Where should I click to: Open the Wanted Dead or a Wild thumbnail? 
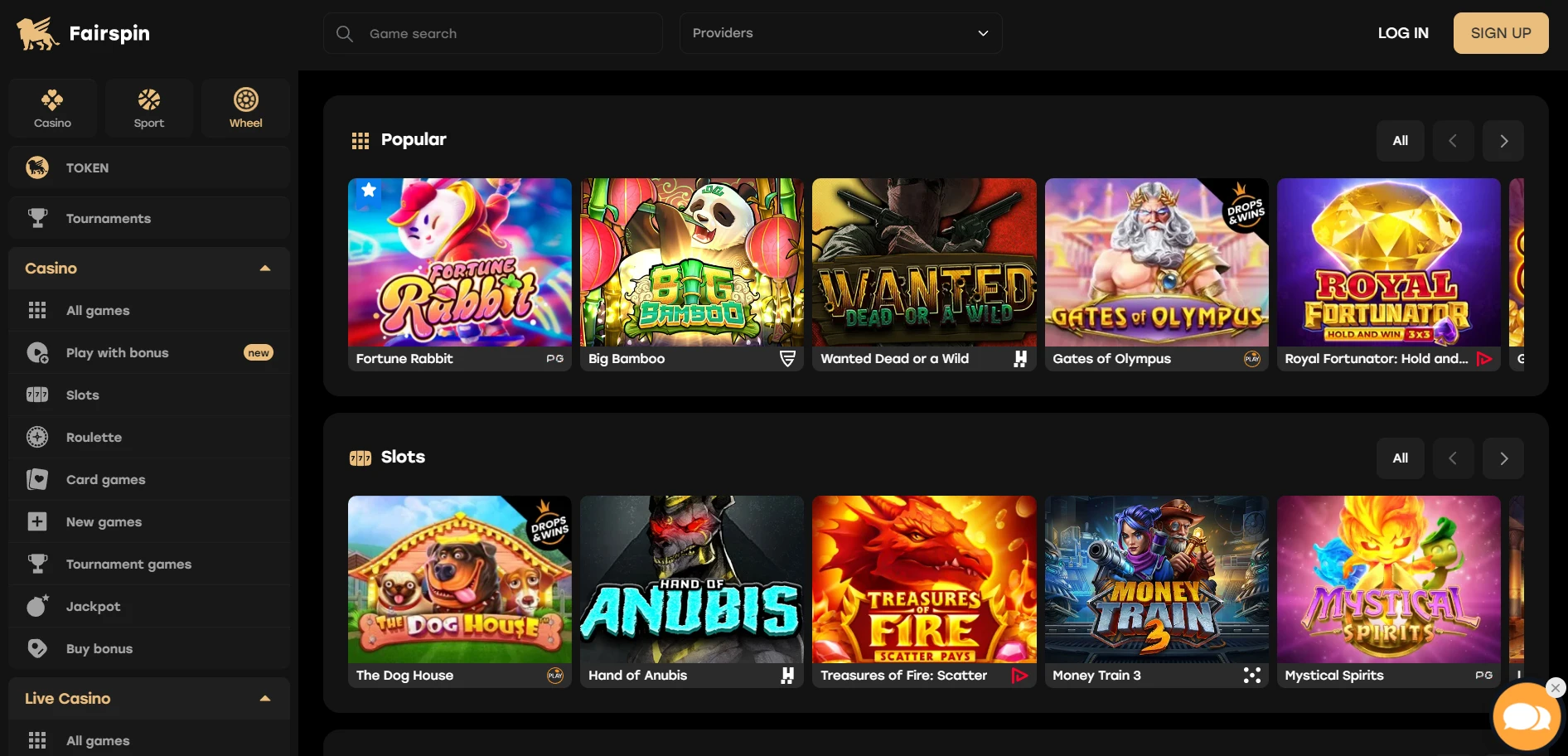pyautogui.click(x=924, y=263)
